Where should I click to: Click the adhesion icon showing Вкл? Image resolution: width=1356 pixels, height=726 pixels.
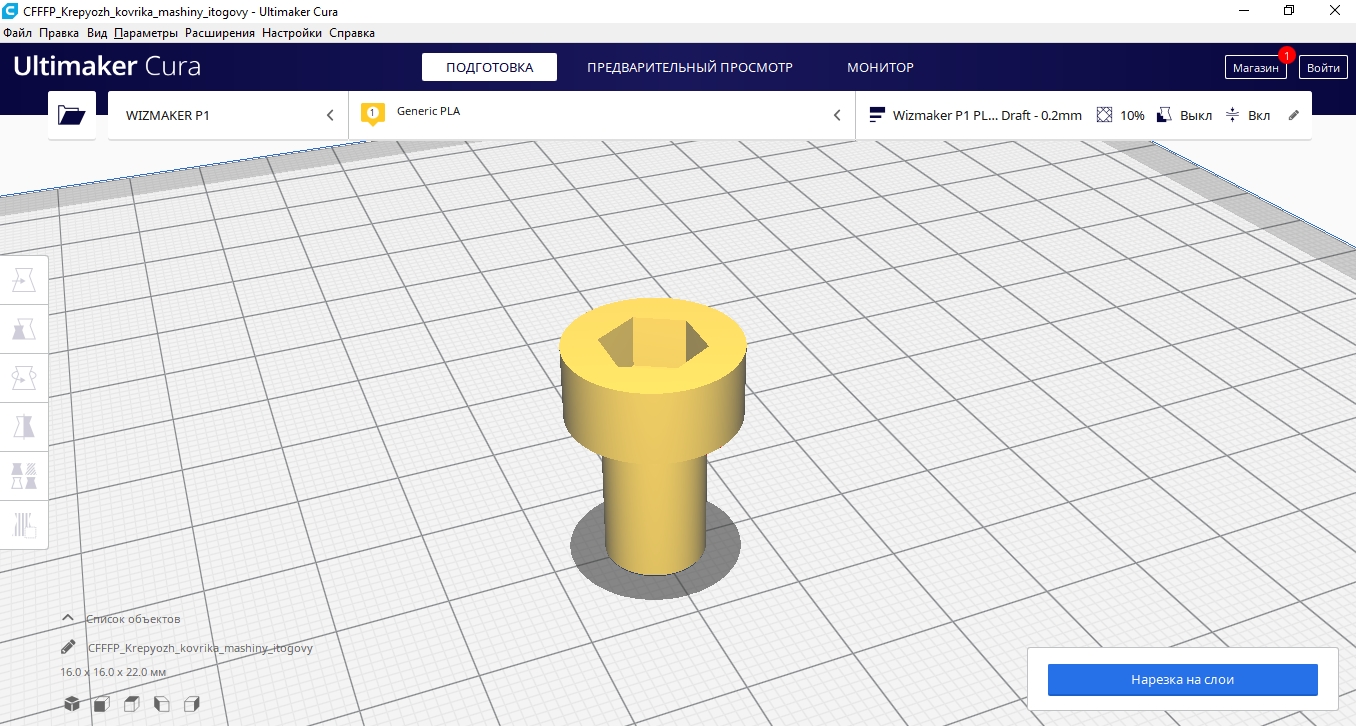pos(1232,115)
